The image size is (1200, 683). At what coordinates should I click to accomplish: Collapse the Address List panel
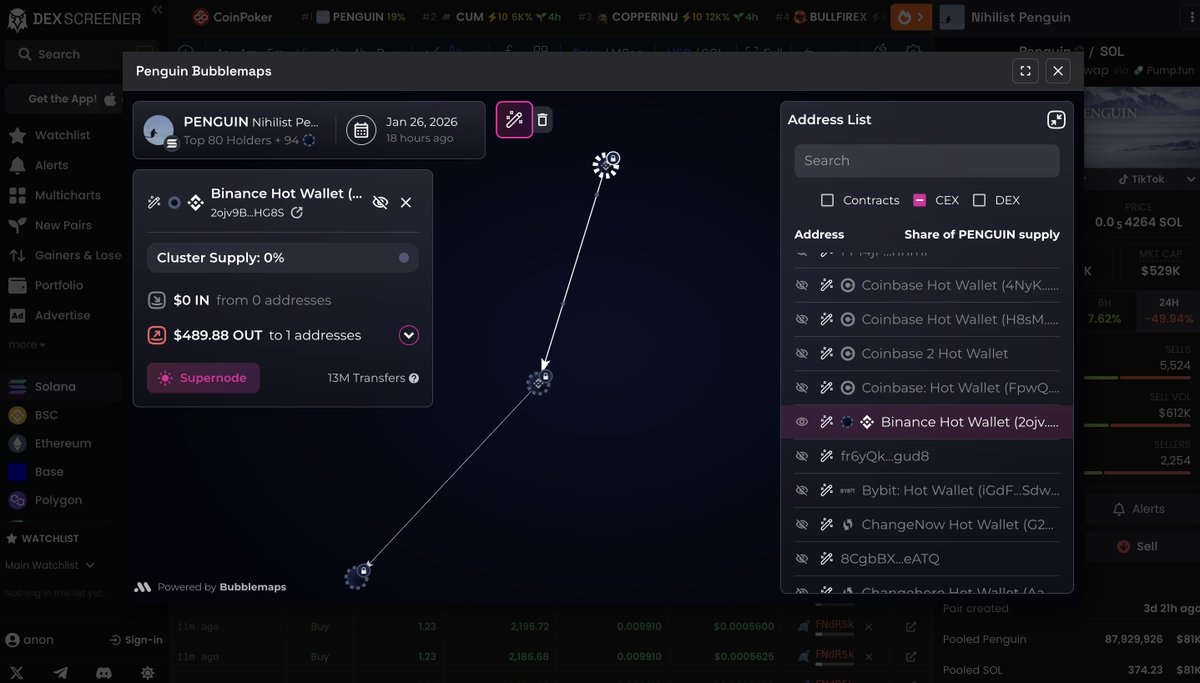coord(1056,120)
